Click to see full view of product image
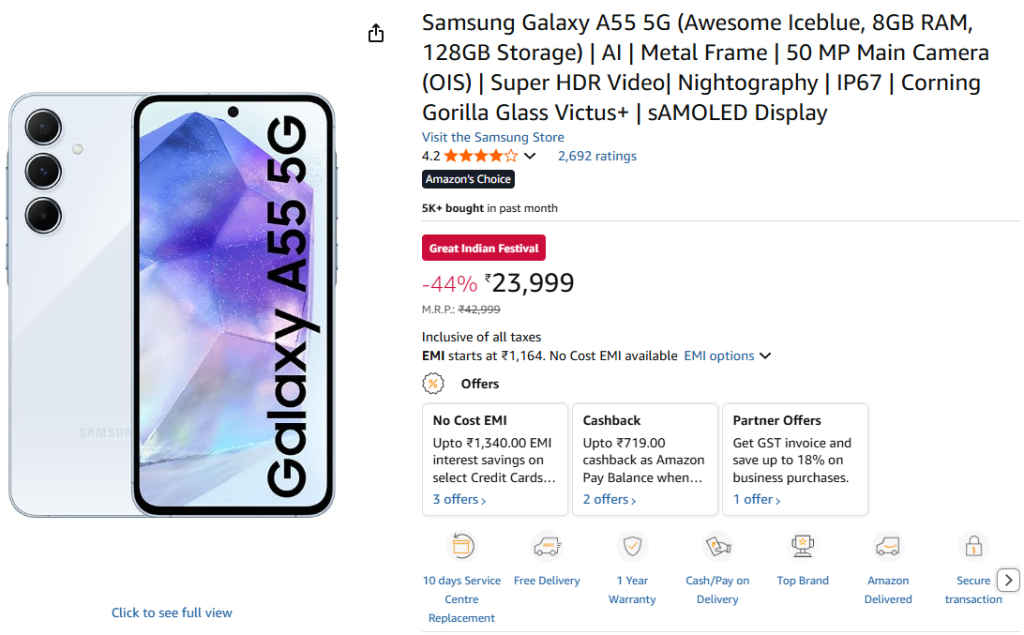 click(171, 612)
